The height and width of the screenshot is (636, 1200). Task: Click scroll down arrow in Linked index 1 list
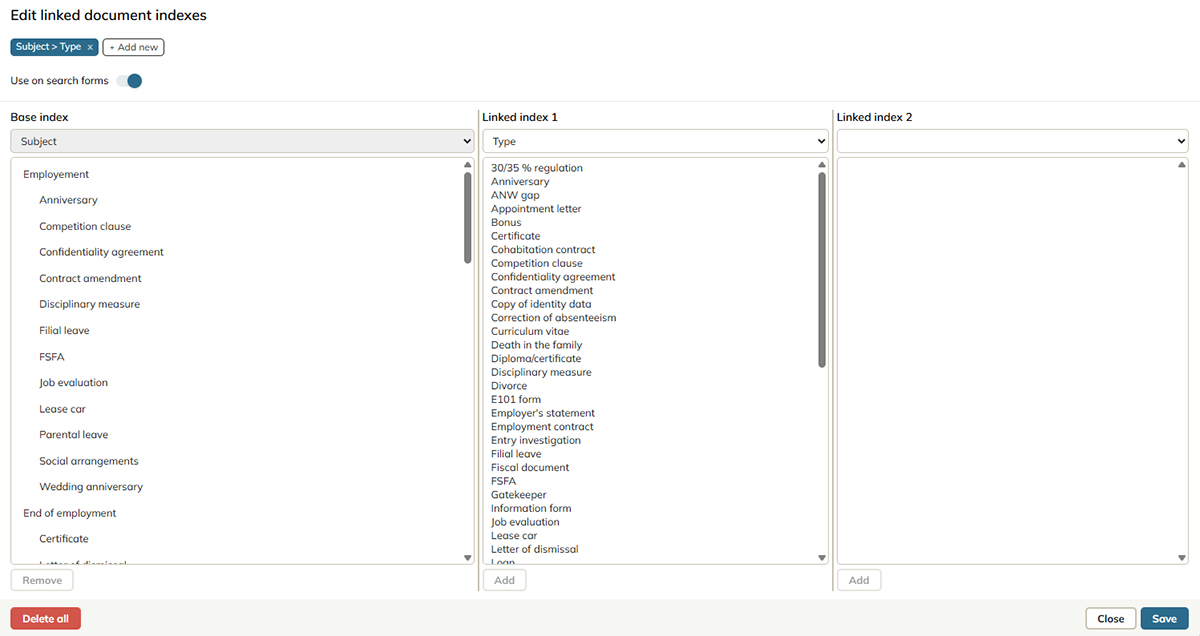[x=822, y=558]
